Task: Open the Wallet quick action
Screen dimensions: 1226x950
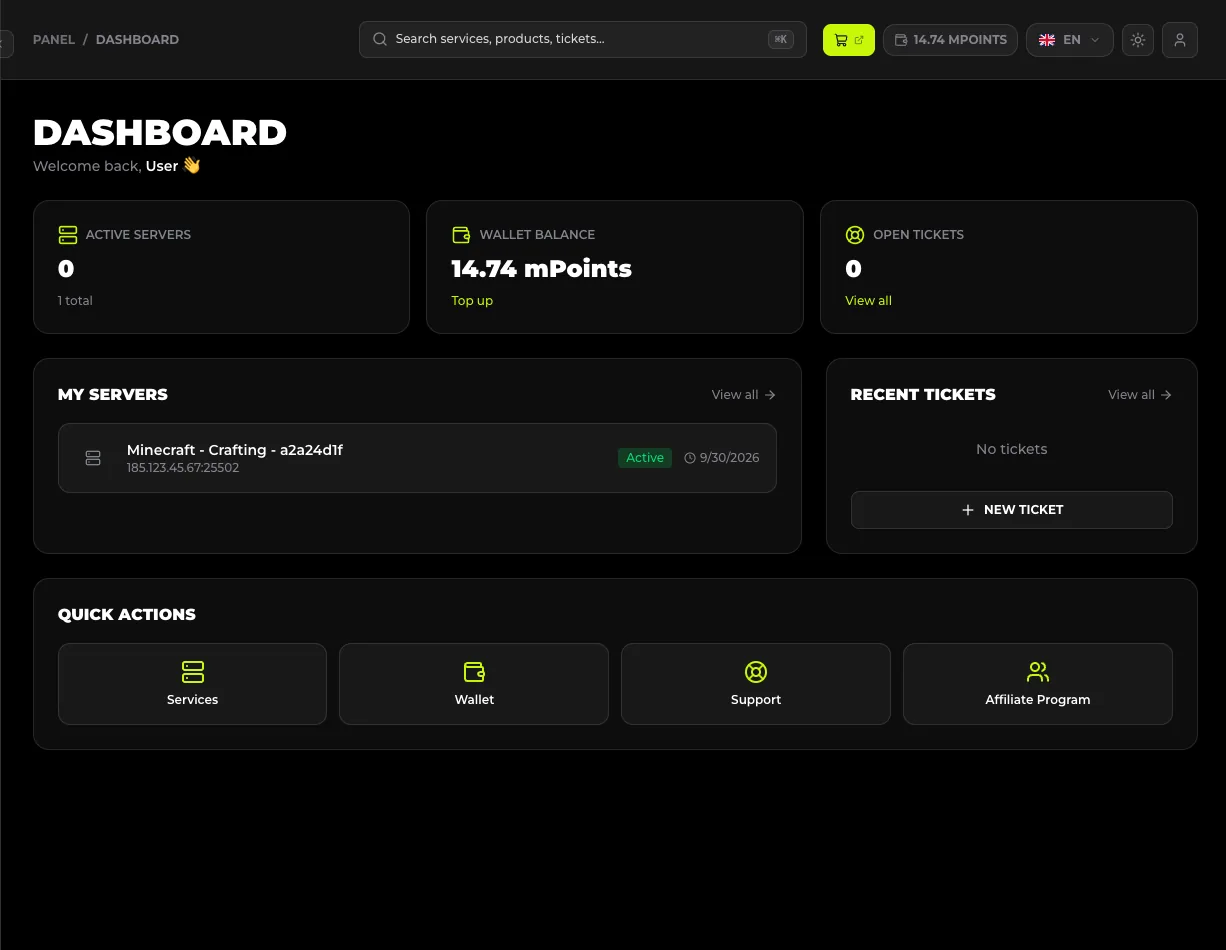Action: pos(474,684)
